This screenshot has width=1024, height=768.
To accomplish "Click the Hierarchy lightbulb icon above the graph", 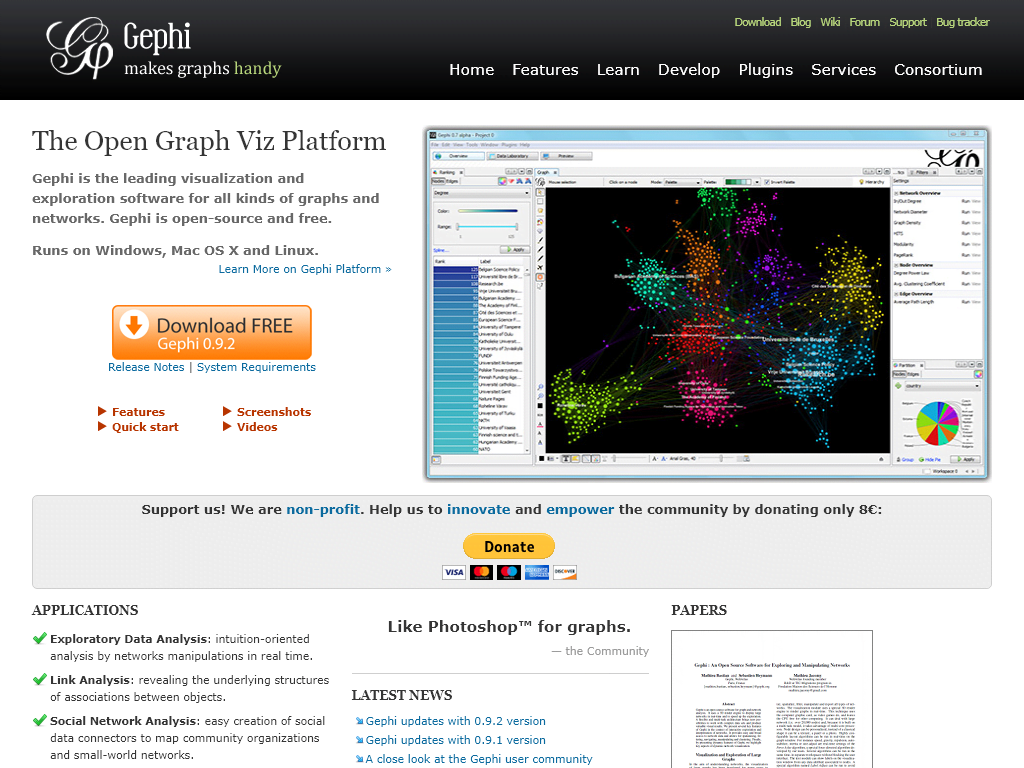I will click(862, 181).
